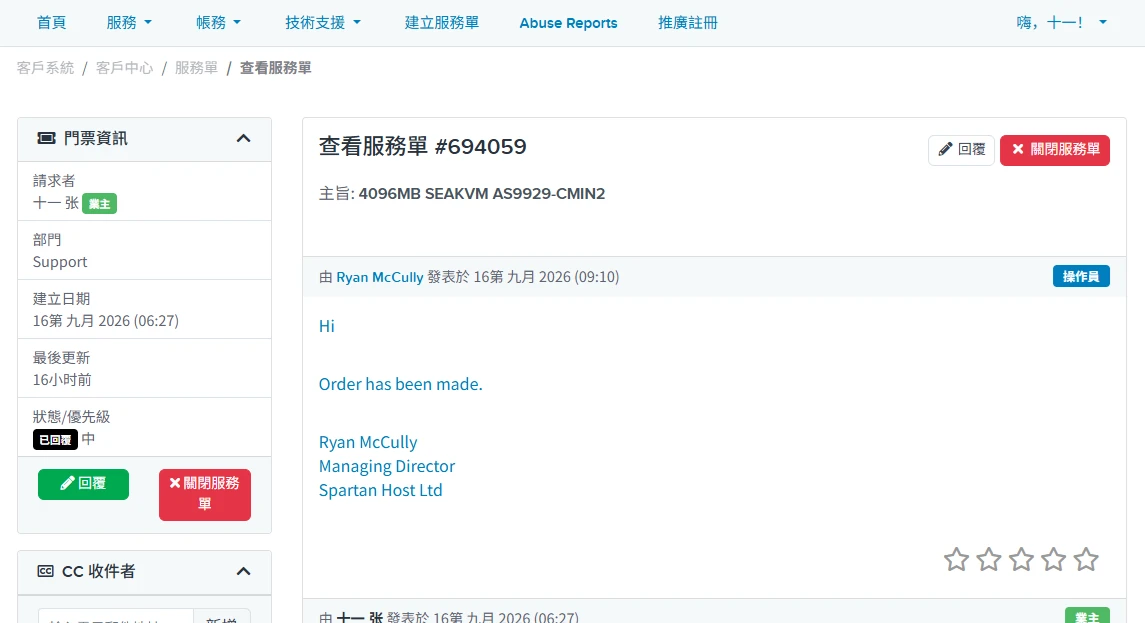Viewport: 1145px width, 623px height.
Task: Click the fifth rating star
Action: [1086, 559]
